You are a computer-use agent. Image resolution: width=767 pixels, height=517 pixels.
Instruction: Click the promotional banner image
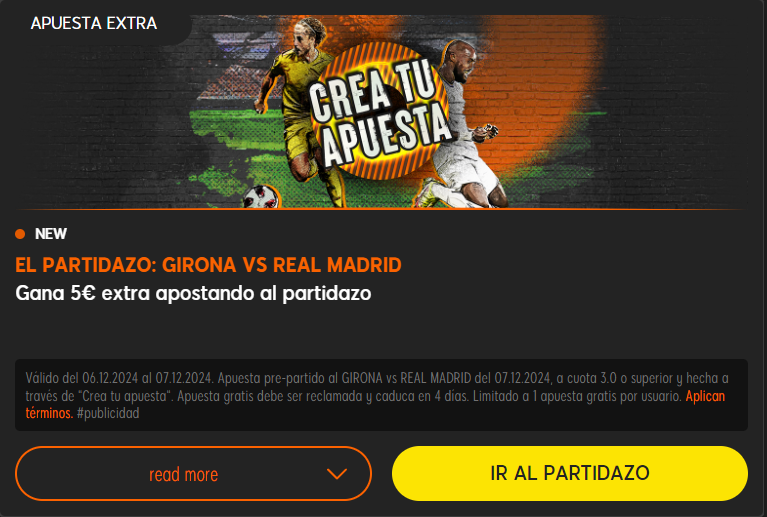(x=382, y=112)
